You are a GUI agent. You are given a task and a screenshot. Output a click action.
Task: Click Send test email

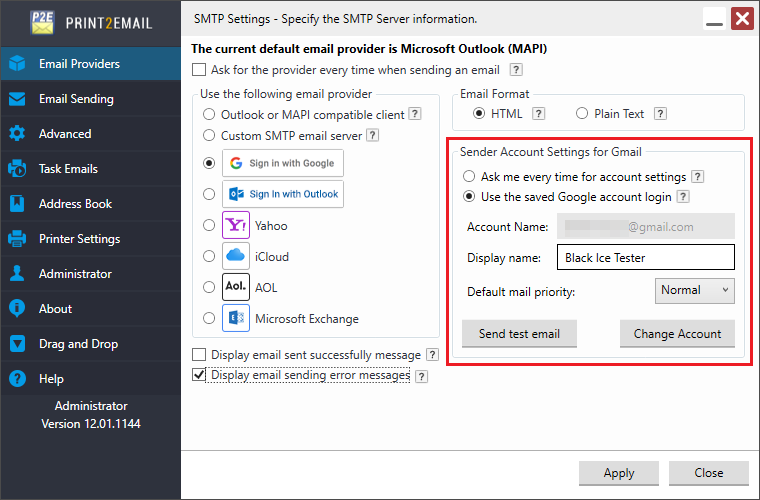[x=519, y=334]
